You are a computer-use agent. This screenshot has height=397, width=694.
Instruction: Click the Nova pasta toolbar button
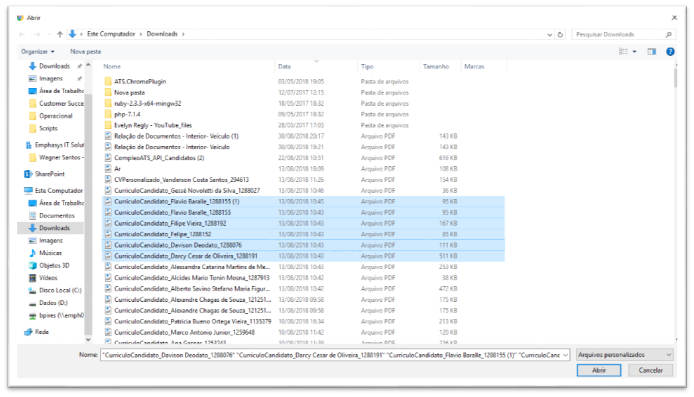point(85,52)
